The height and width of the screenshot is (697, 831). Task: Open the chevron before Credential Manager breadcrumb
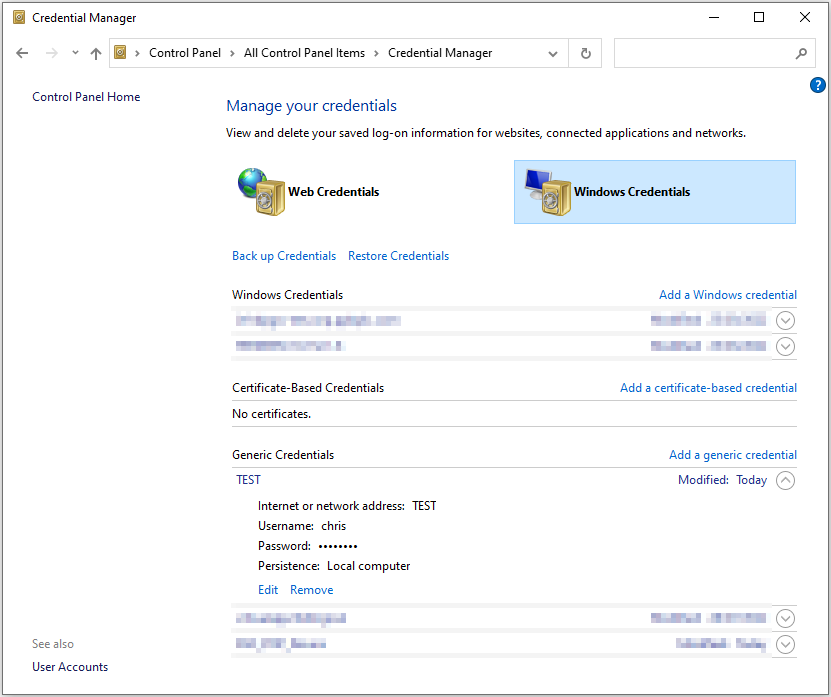point(376,53)
